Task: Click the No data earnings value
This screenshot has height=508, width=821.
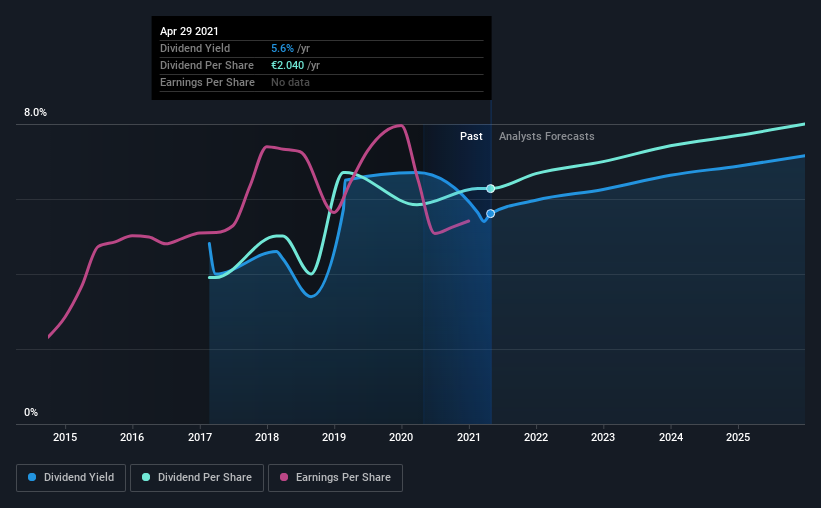Action: point(290,82)
